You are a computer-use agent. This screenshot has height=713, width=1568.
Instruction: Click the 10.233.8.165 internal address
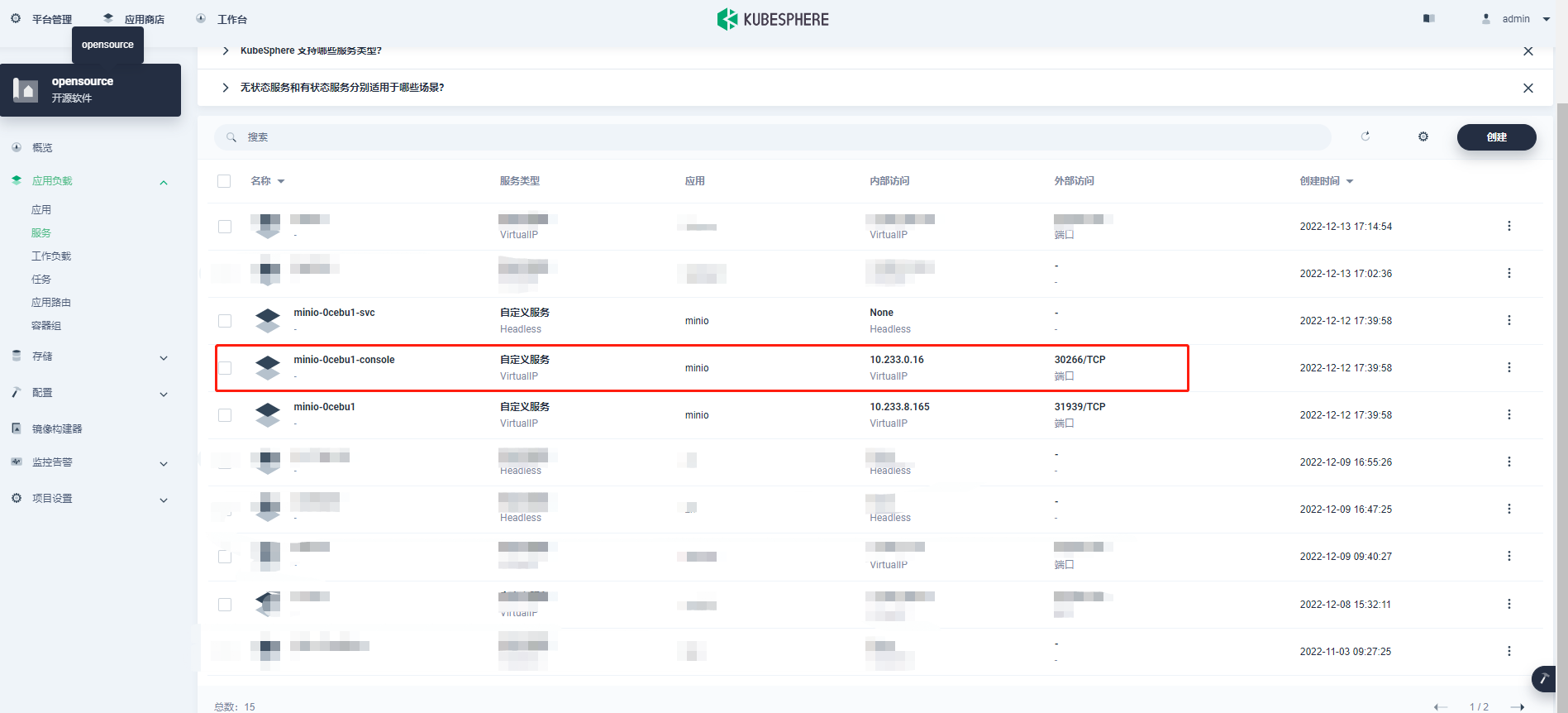(899, 407)
